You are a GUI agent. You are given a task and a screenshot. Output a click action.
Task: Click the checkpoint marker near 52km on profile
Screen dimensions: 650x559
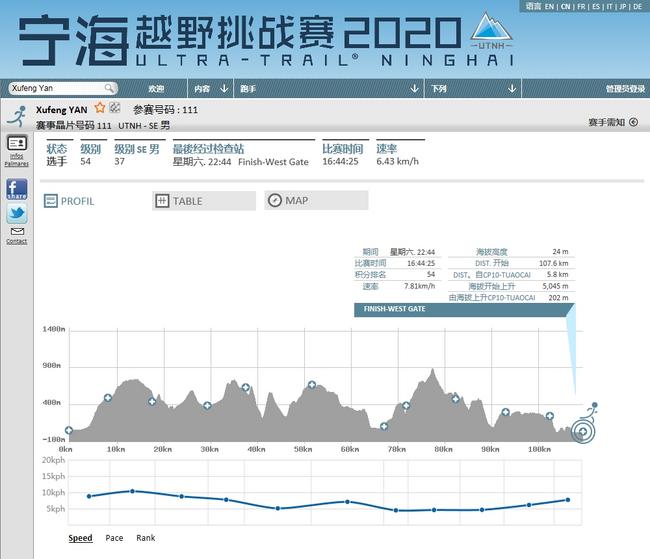click(312, 385)
